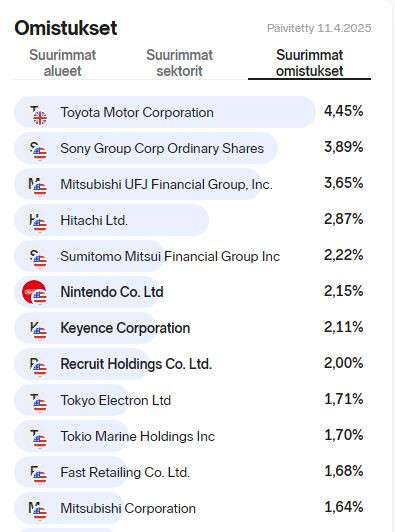
Task: Open the Nintendo Co. Ltd holding link
Action: tap(112, 292)
